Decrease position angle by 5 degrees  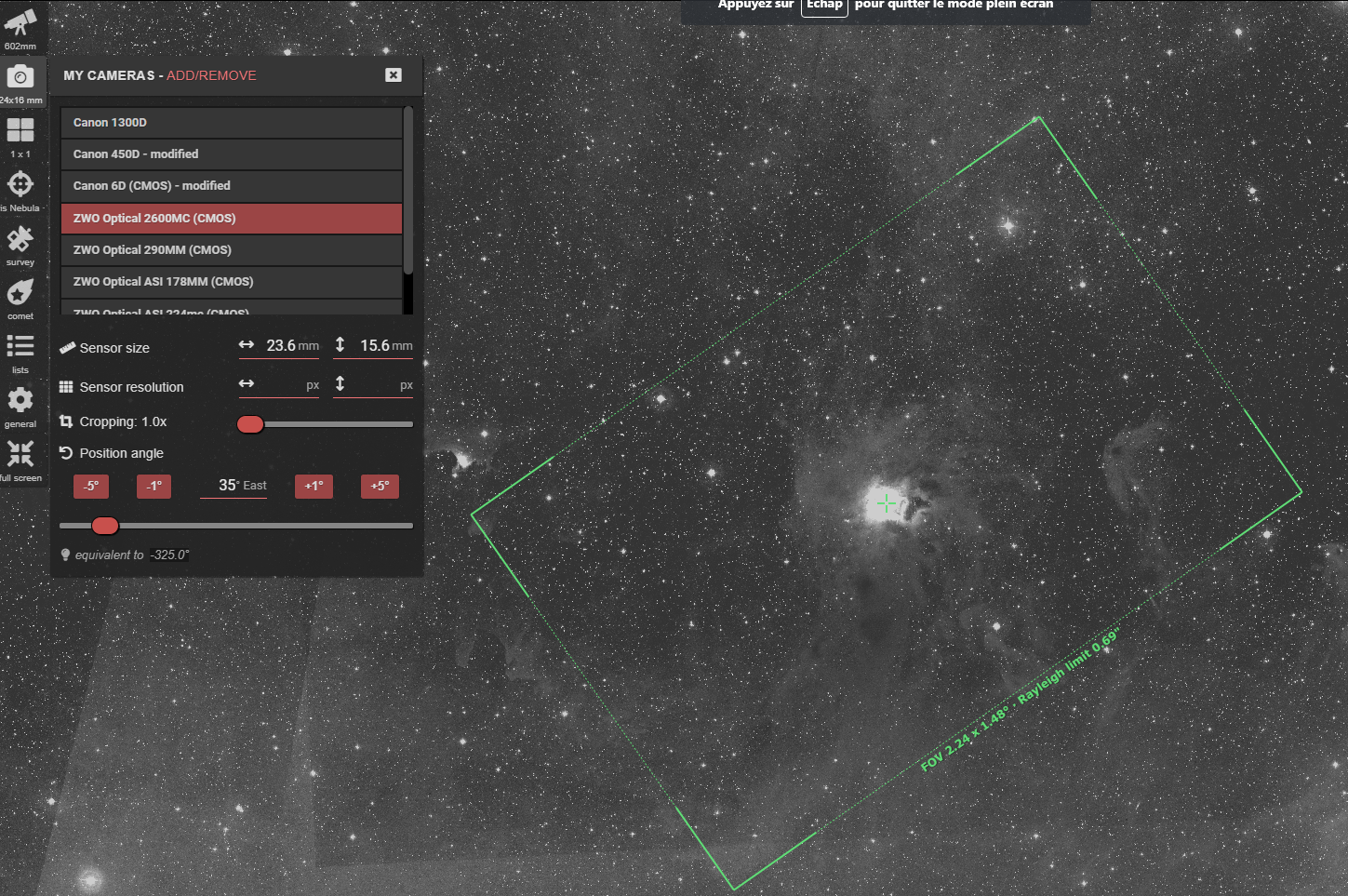(x=91, y=486)
